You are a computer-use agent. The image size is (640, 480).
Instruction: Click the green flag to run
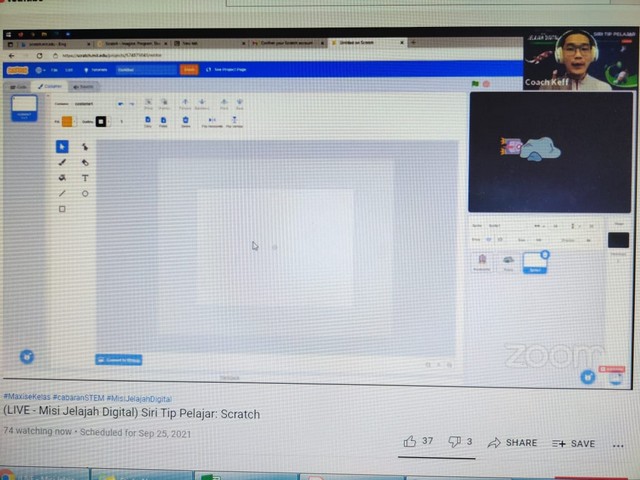(x=475, y=84)
